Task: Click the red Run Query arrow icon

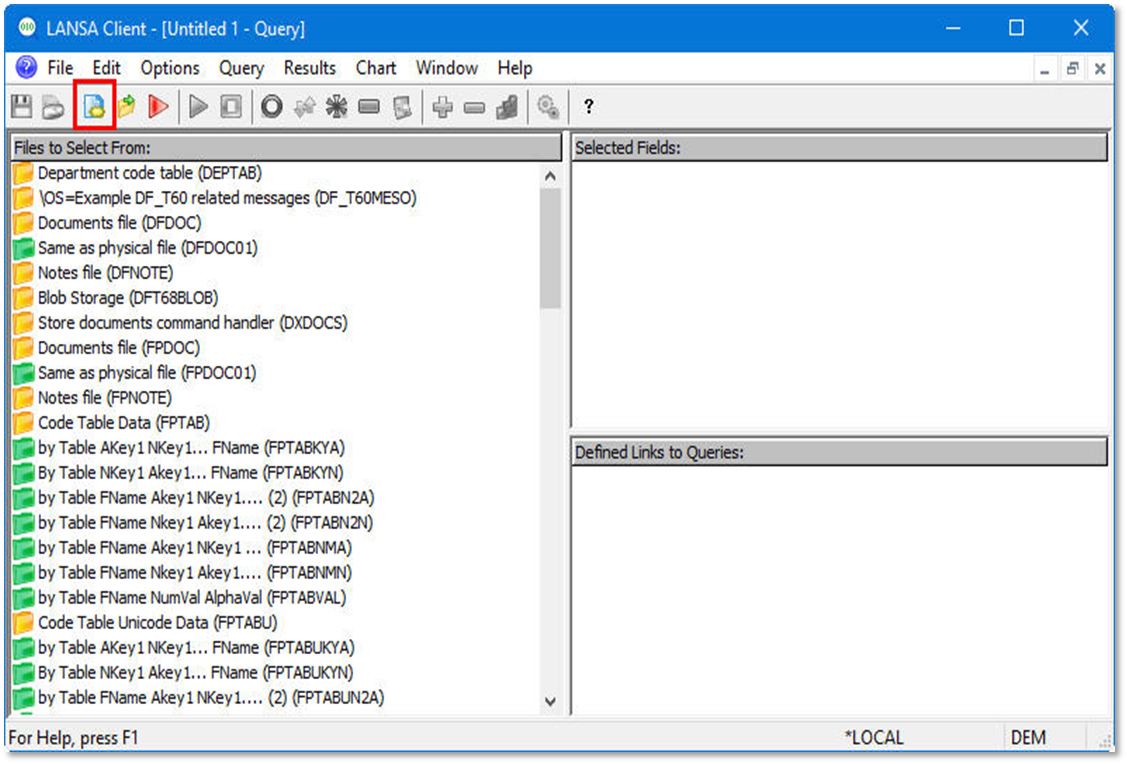Action: click(158, 107)
